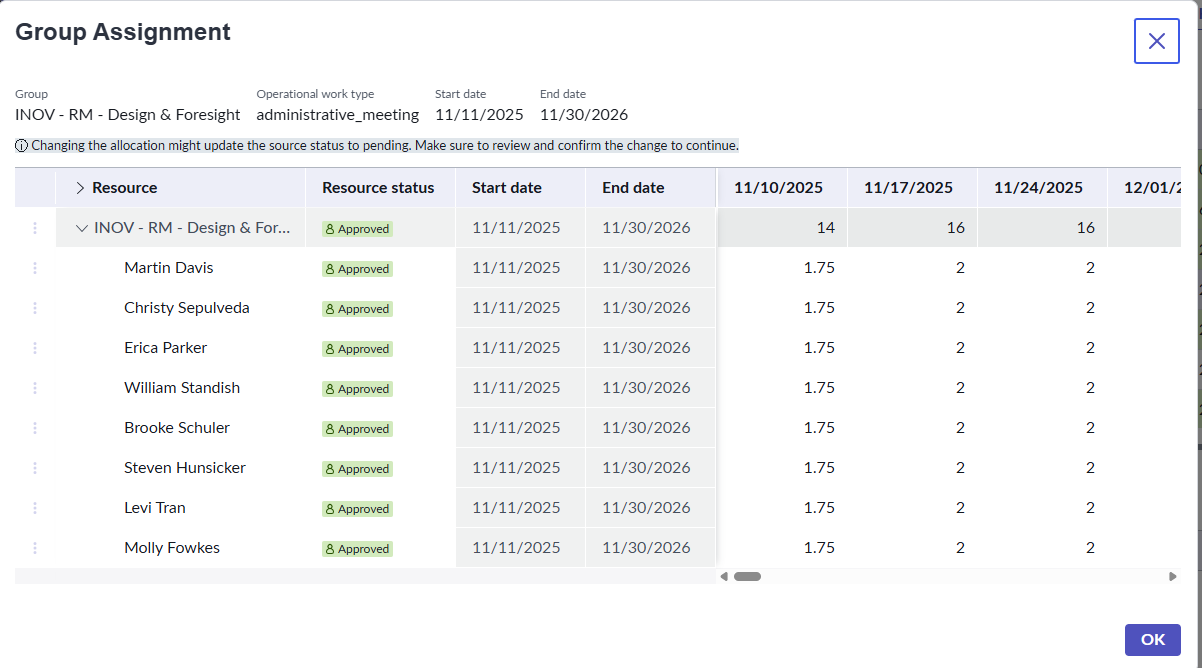The image size is (1202, 668).
Task: Open the row menu for Molly Fowkes
Action: [x=35, y=548]
